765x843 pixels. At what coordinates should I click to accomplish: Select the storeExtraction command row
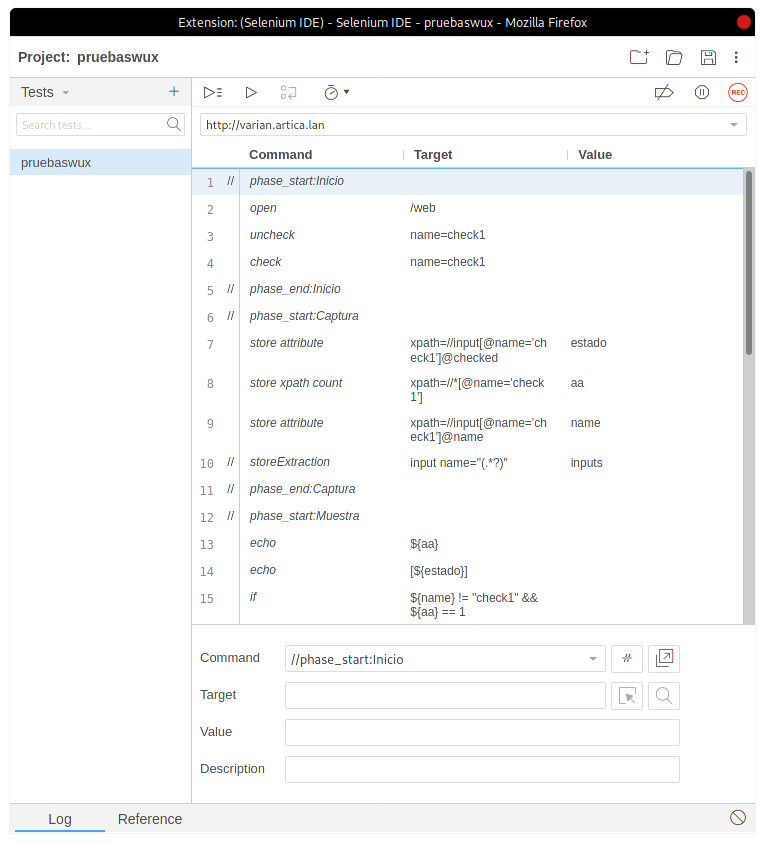pyautogui.click(x=467, y=462)
